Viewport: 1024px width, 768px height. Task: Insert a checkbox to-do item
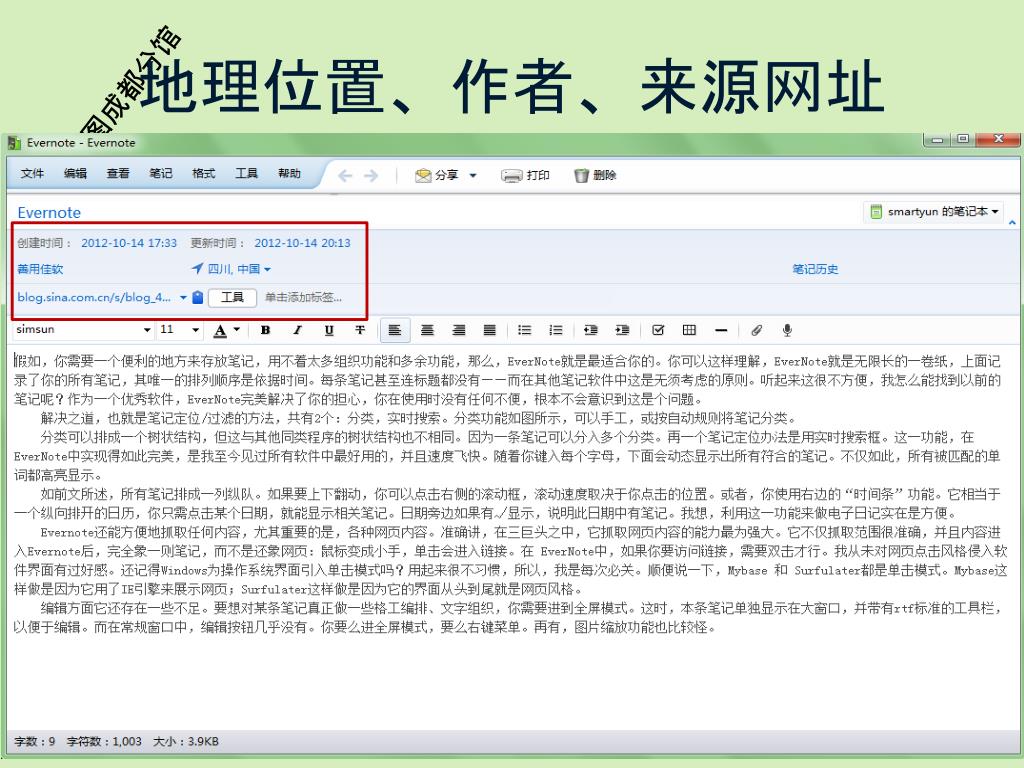click(x=658, y=330)
